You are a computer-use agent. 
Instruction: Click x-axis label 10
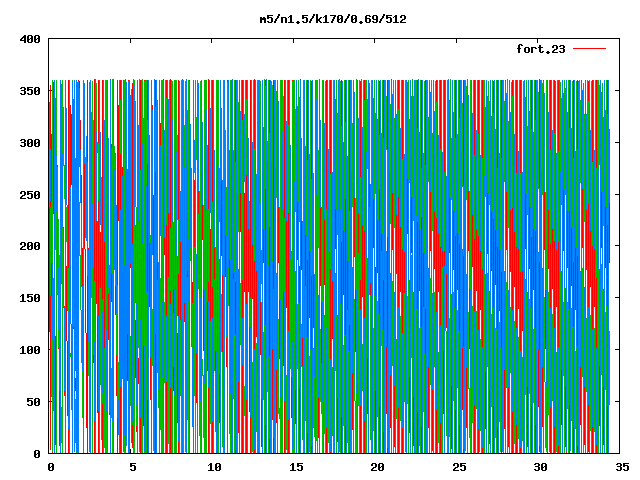coord(214,467)
